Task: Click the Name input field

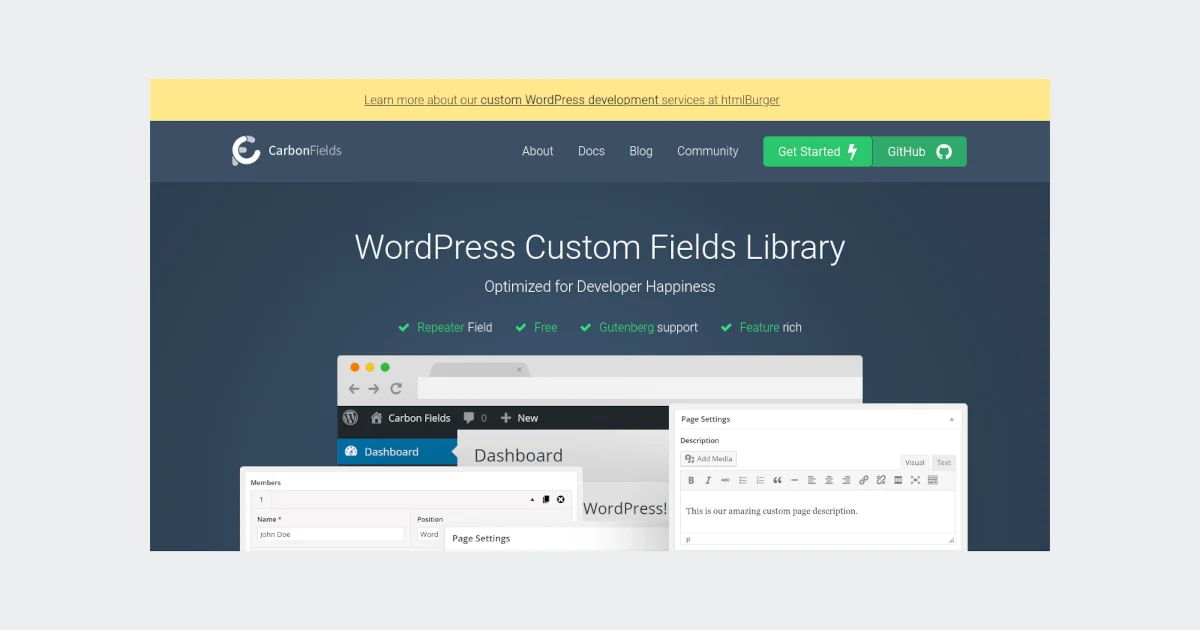Action: [x=330, y=534]
